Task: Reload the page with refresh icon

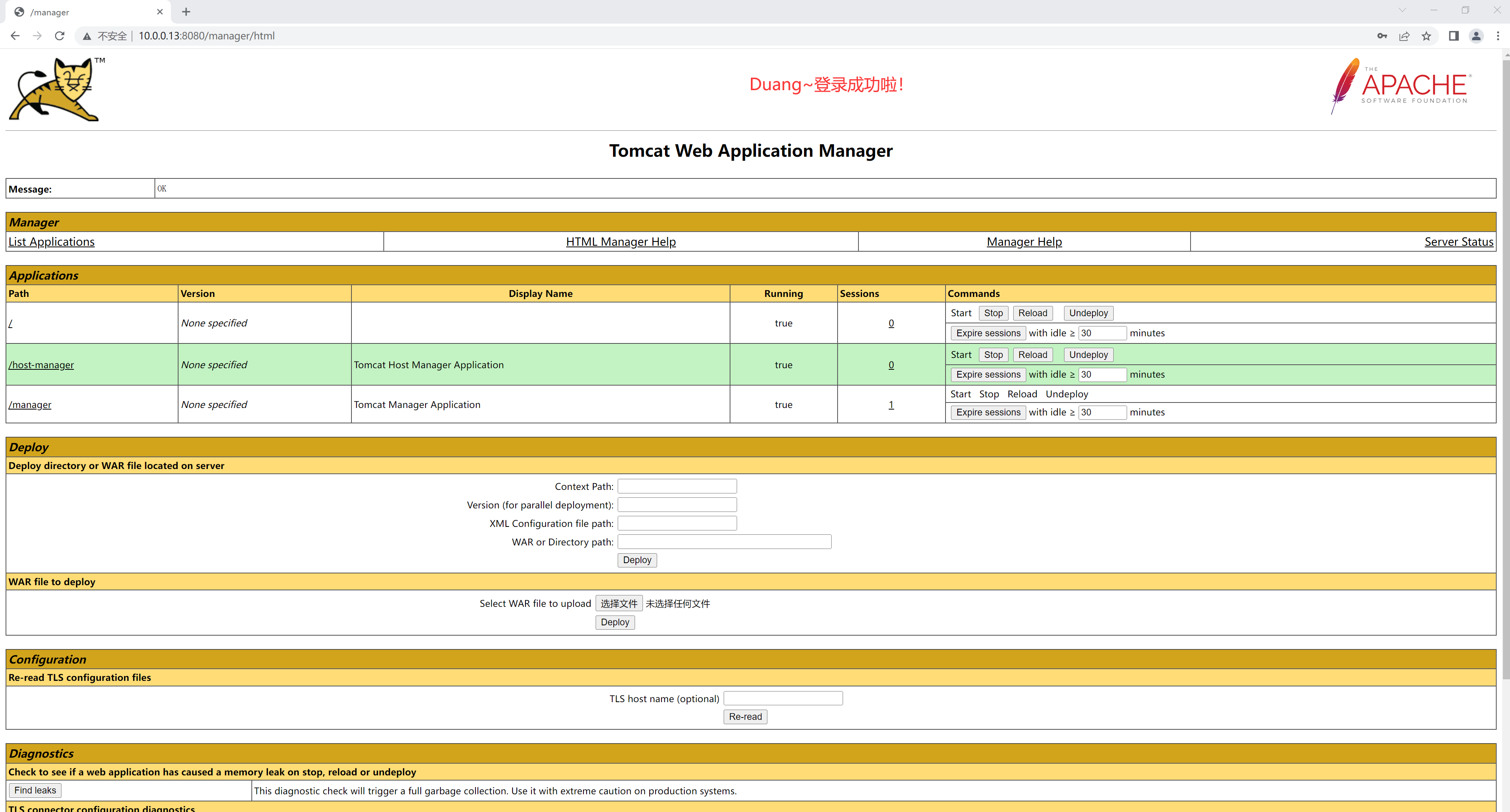Action: (59, 36)
